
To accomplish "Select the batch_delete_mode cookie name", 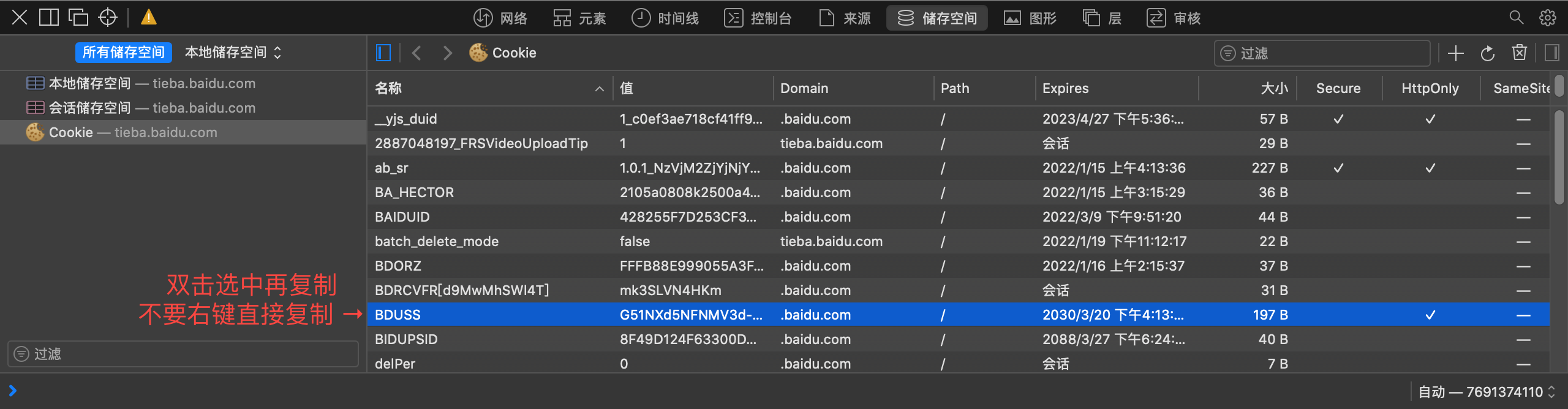I will (x=437, y=241).
